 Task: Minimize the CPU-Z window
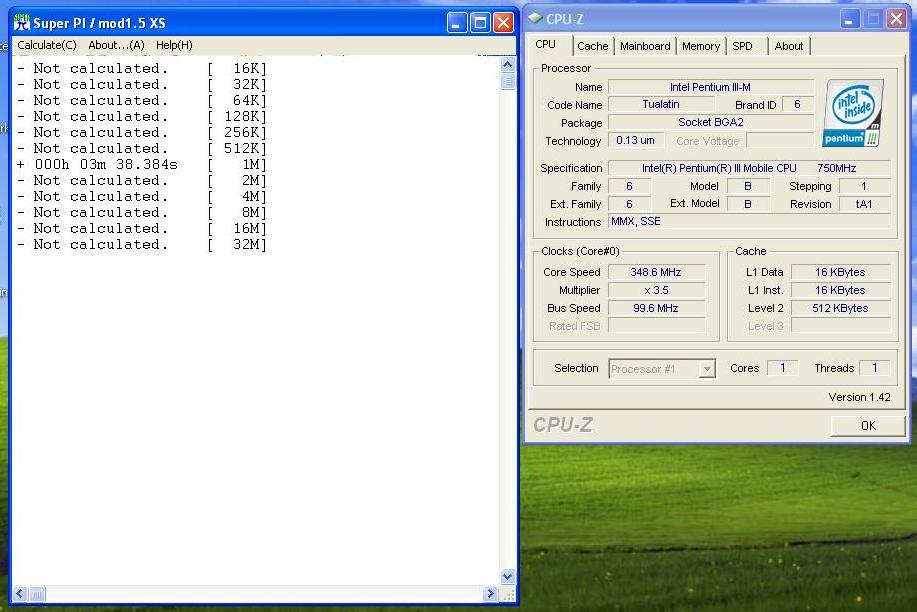pos(849,19)
